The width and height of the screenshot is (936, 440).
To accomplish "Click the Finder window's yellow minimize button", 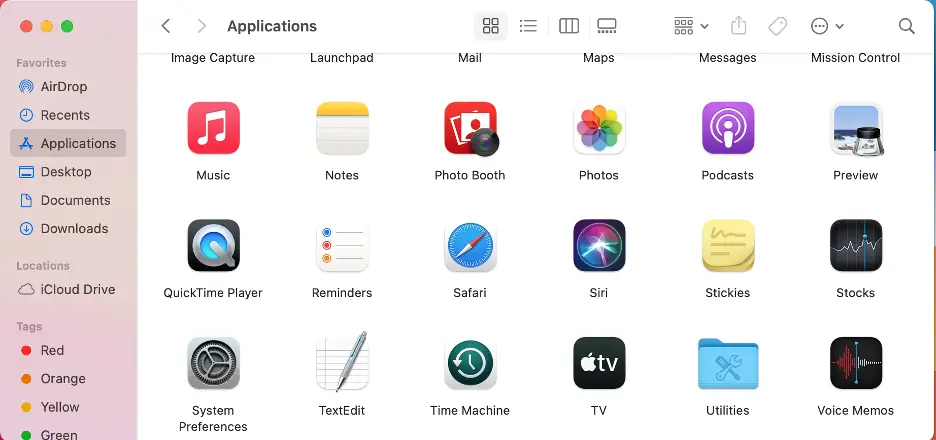I will tap(47, 26).
